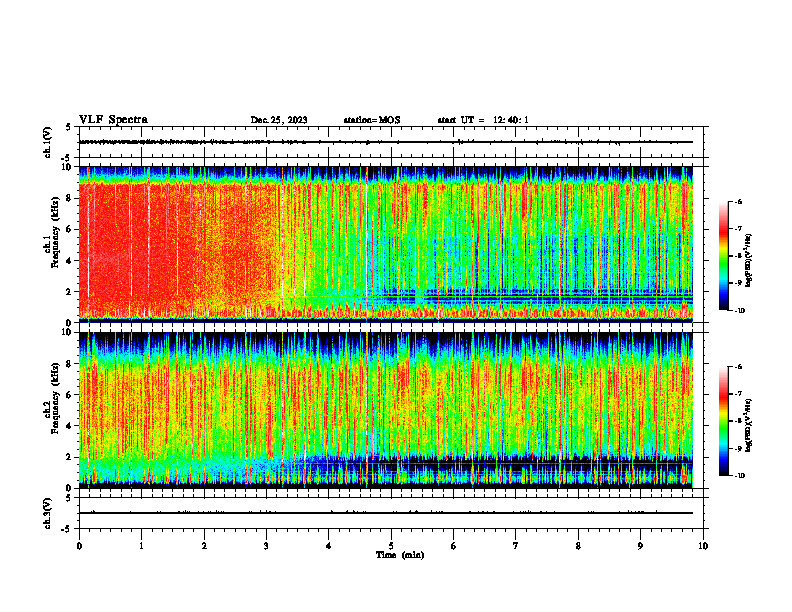Click the 'Time (min)' x-axis label
This screenshot has height=612, width=792.
400,555
